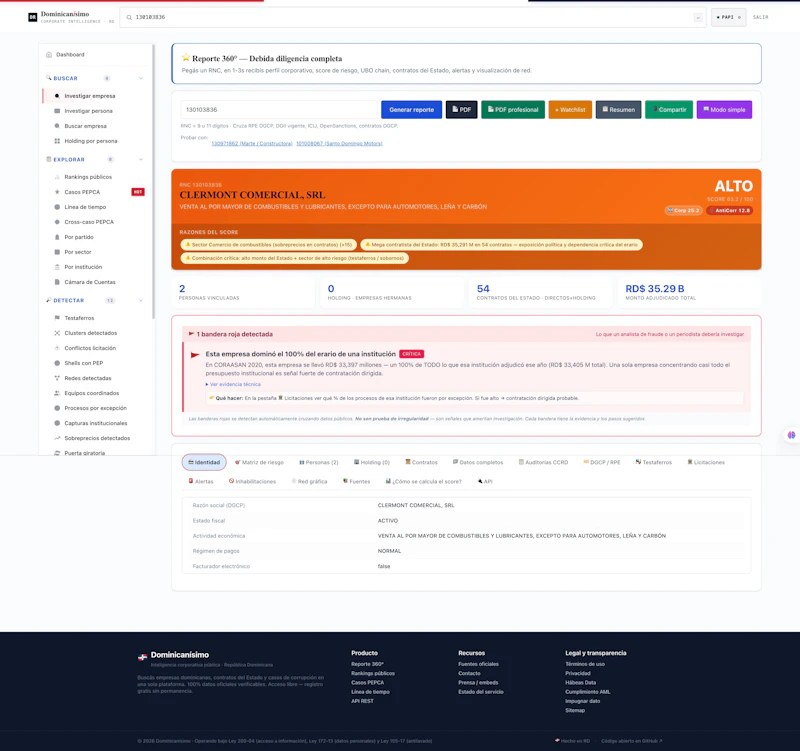Click the Buscar empresa sidebar icon
Viewport: 800px width, 751px height.
(57, 126)
